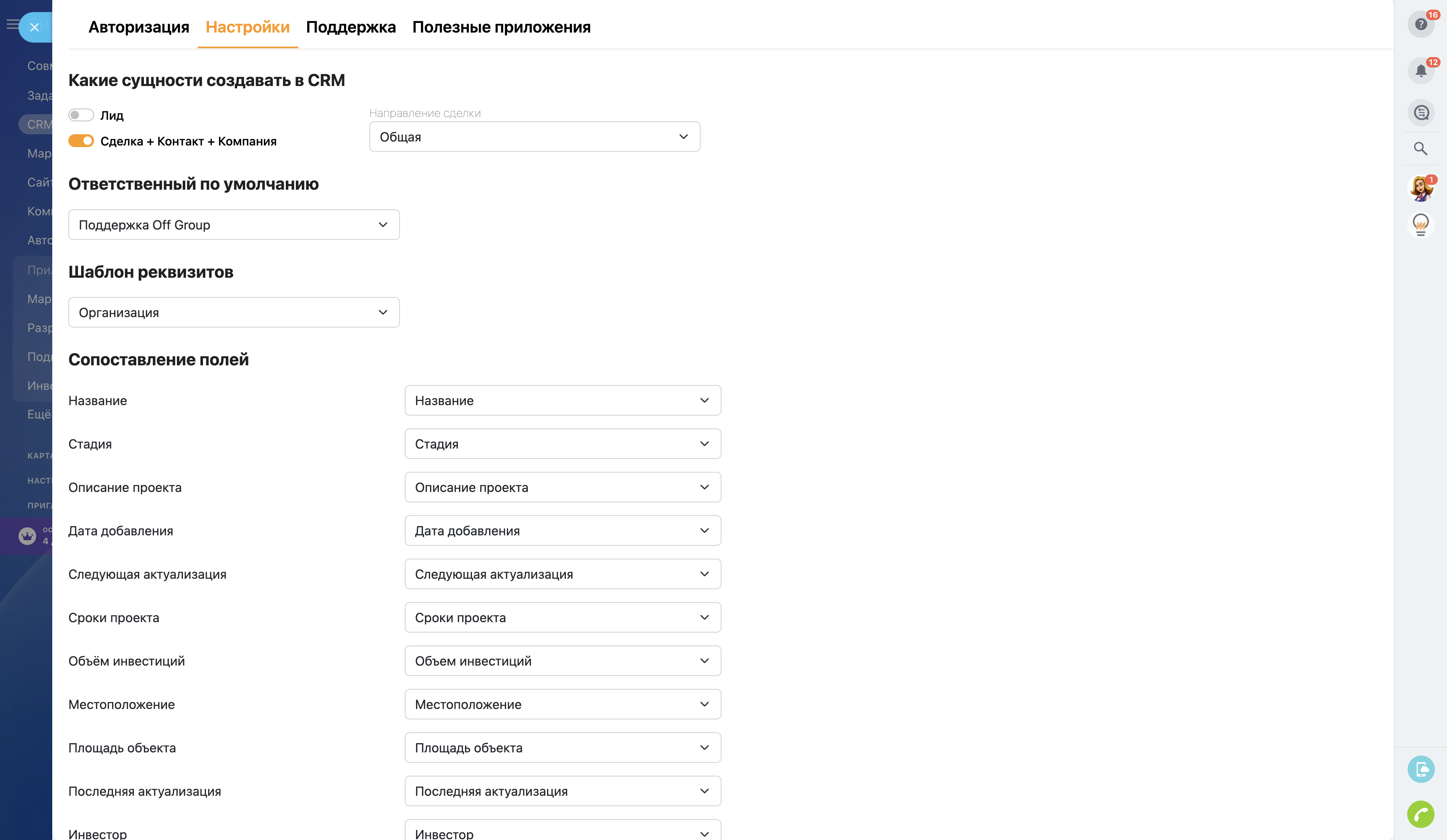This screenshot has width=1447, height=840.
Task: Enable the Лид toggle
Action: pyautogui.click(x=81, y=115)
